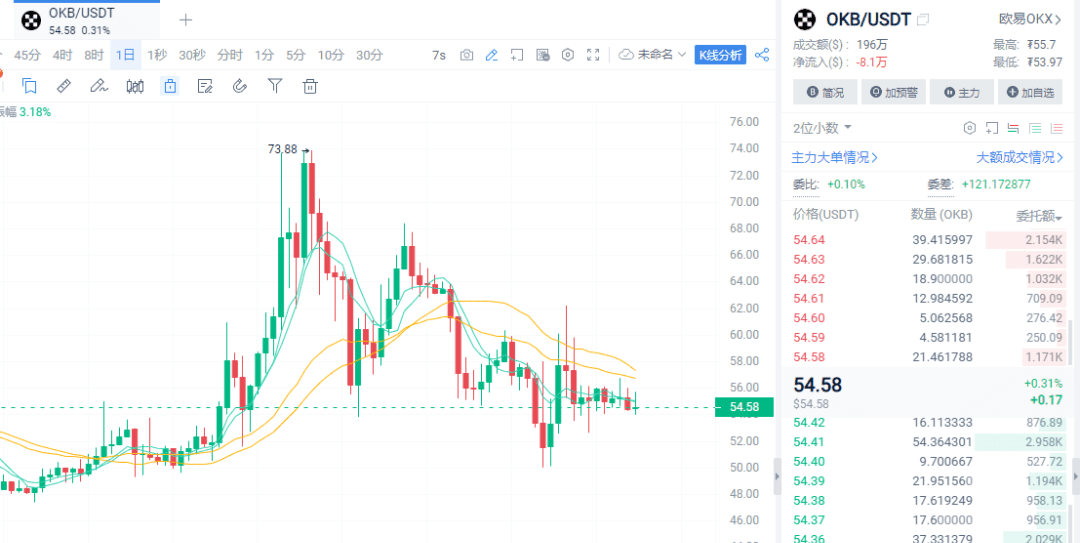Pop out the OKB/USDT panel window icon
This screenshot has height=543, width=1080.
click(x=923, y=19)
